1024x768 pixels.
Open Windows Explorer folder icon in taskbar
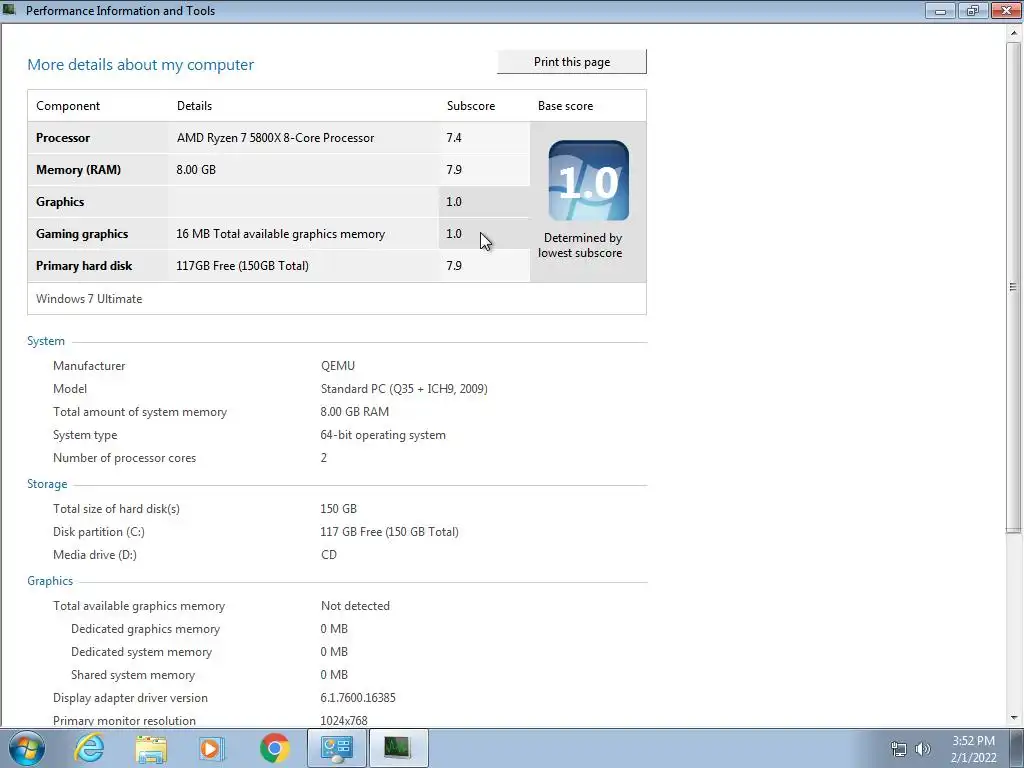coord(152,748)
